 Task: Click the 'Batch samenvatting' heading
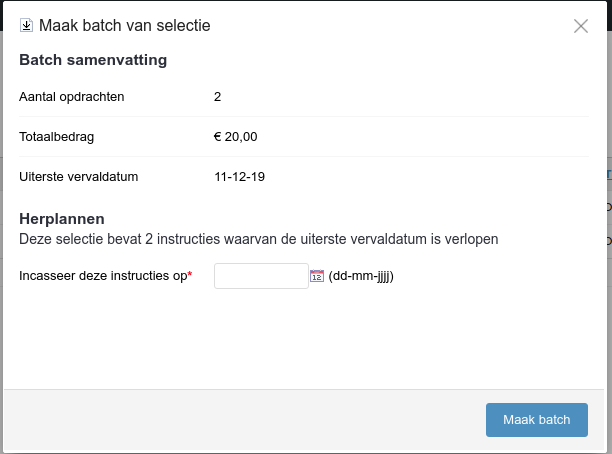(93, 60)
